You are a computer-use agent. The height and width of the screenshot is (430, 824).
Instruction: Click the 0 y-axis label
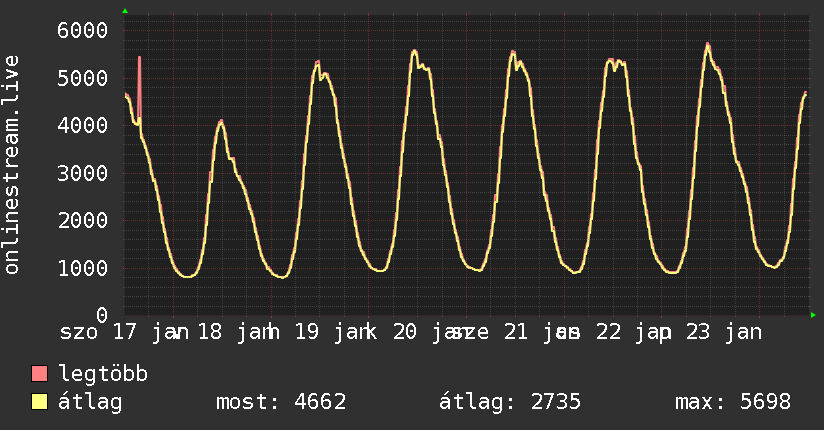point(102,315)
